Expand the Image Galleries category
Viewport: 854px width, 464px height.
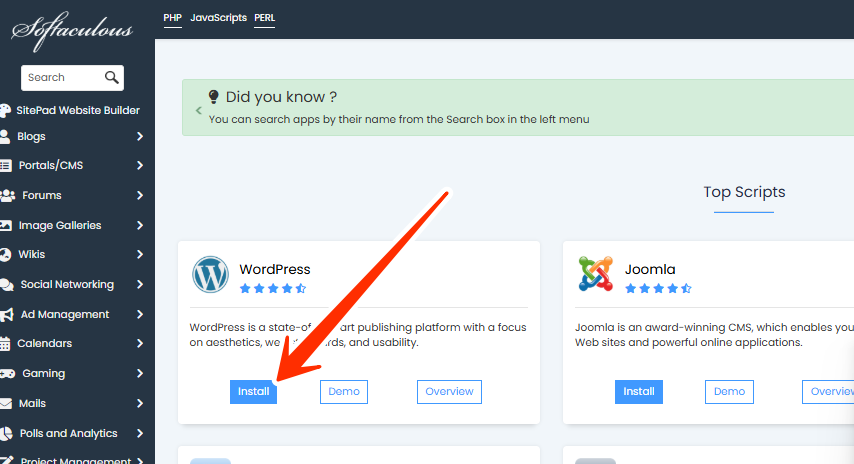click(x=140, y=226)
